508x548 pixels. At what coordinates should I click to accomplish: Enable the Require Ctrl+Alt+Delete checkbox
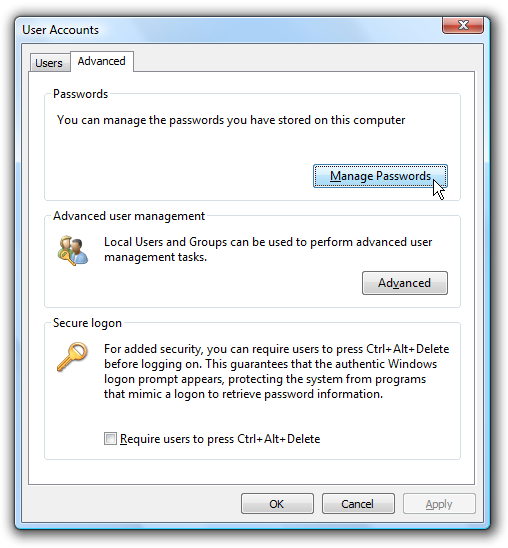(110, 439)
